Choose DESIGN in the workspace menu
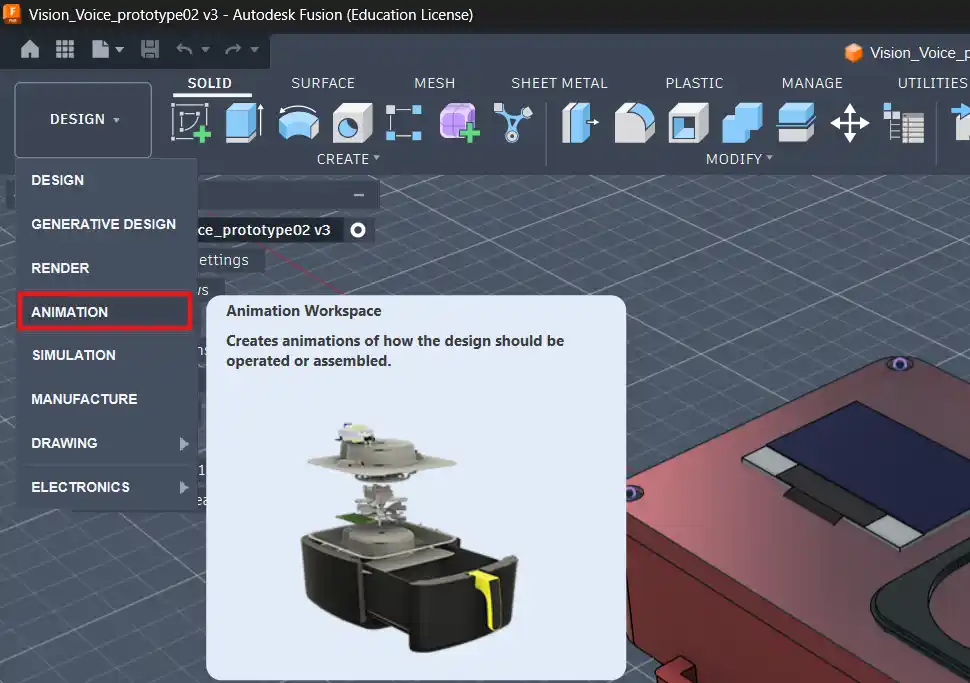This screenshot has height=683, width=970. [x=106, y=180]
